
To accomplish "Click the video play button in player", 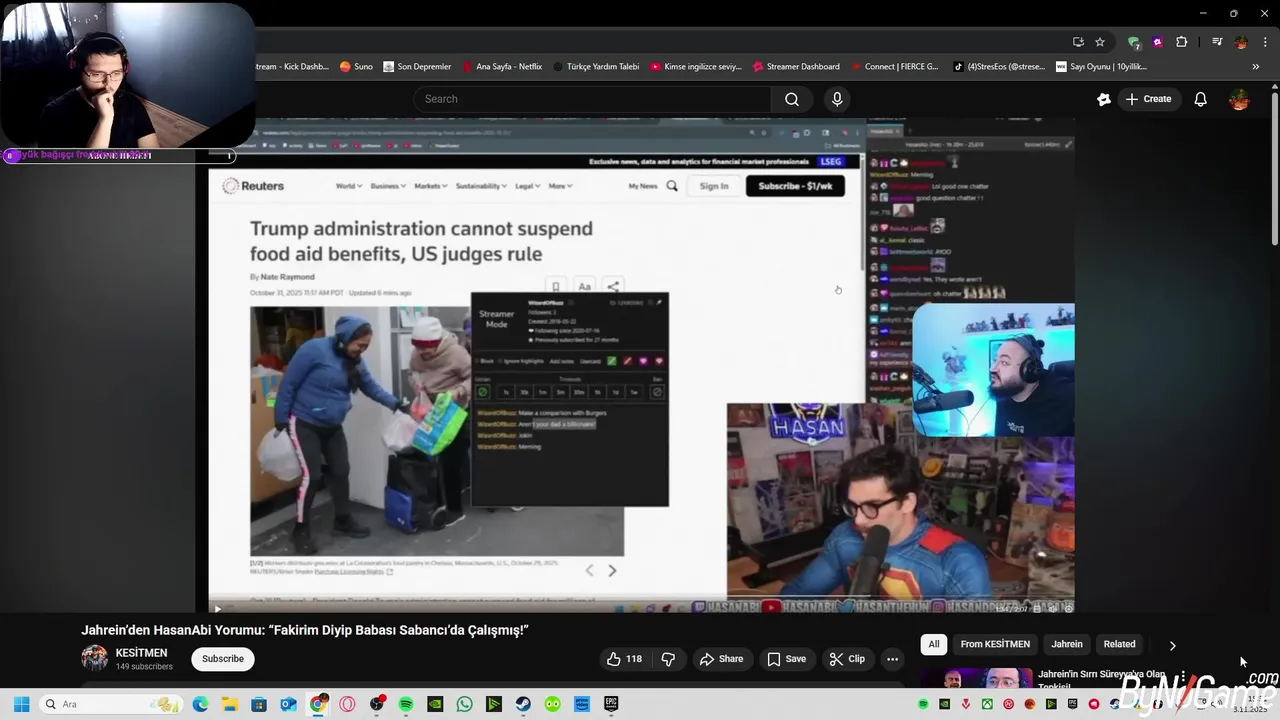I will (217, 608).
